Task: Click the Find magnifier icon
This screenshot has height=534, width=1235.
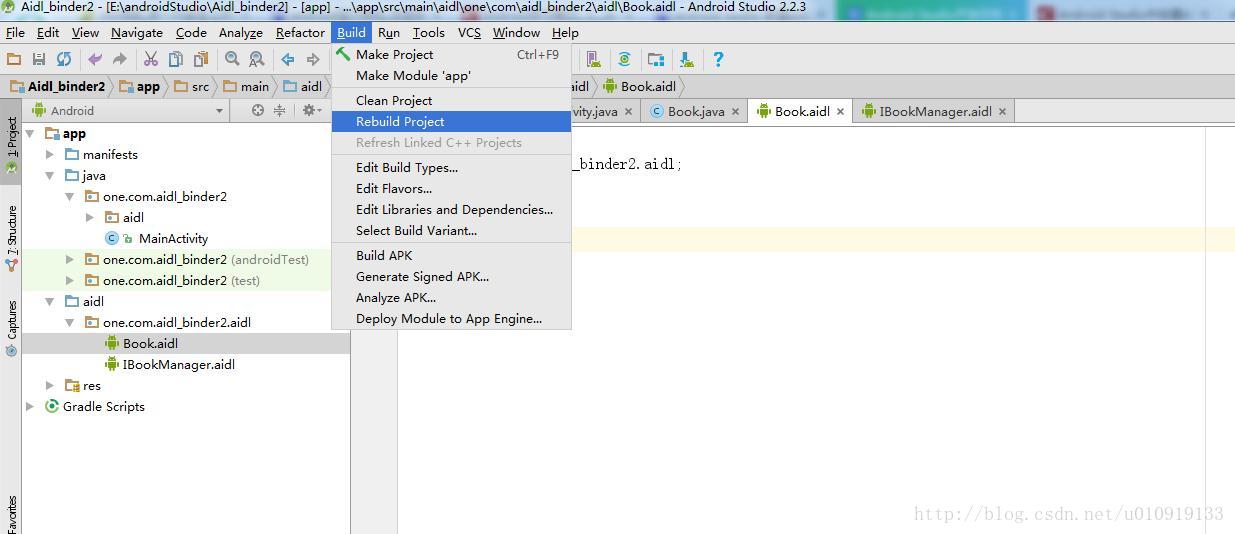Action: click(232, 59)
